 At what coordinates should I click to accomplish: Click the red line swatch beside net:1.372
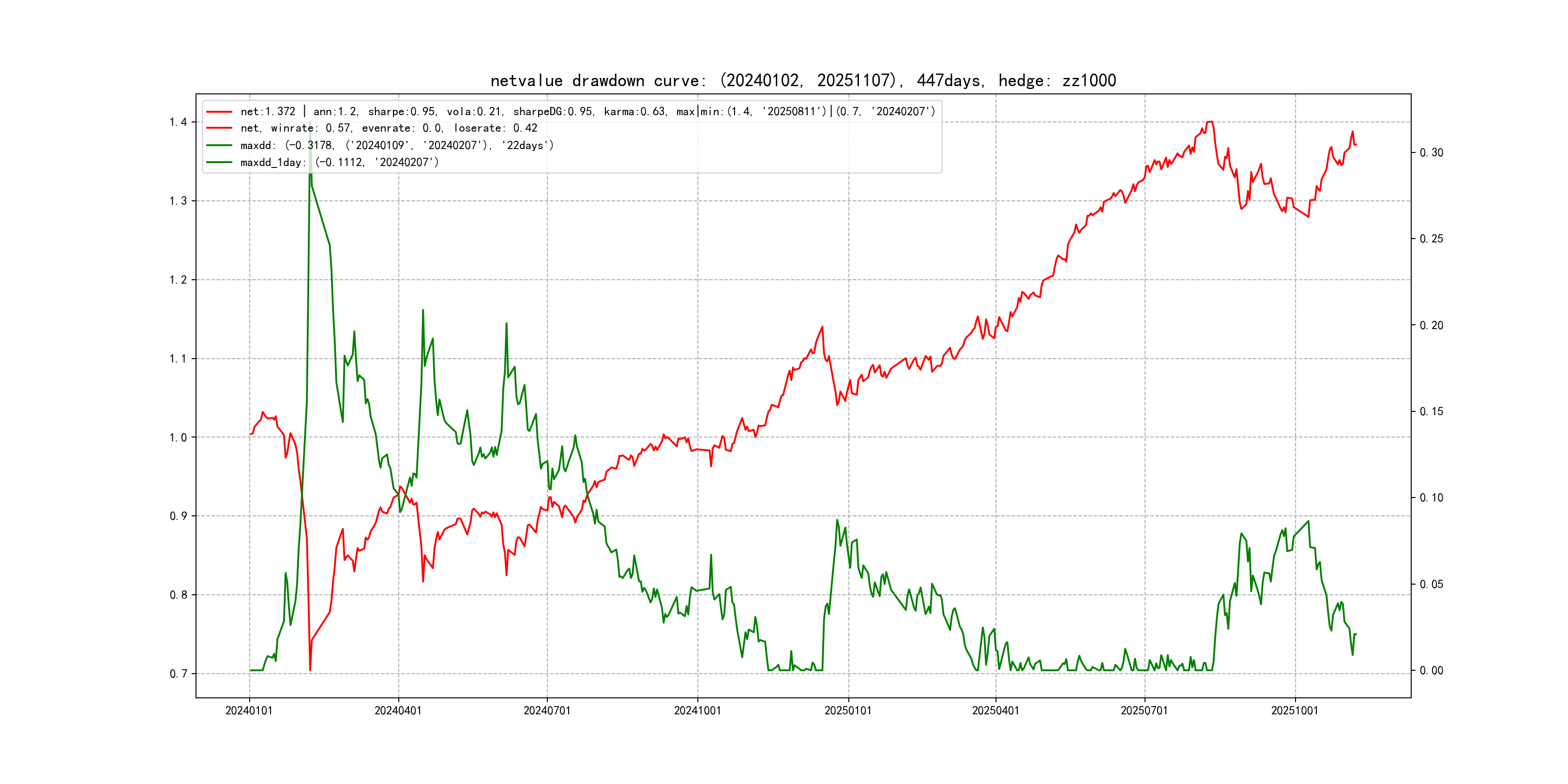[219, 111]
